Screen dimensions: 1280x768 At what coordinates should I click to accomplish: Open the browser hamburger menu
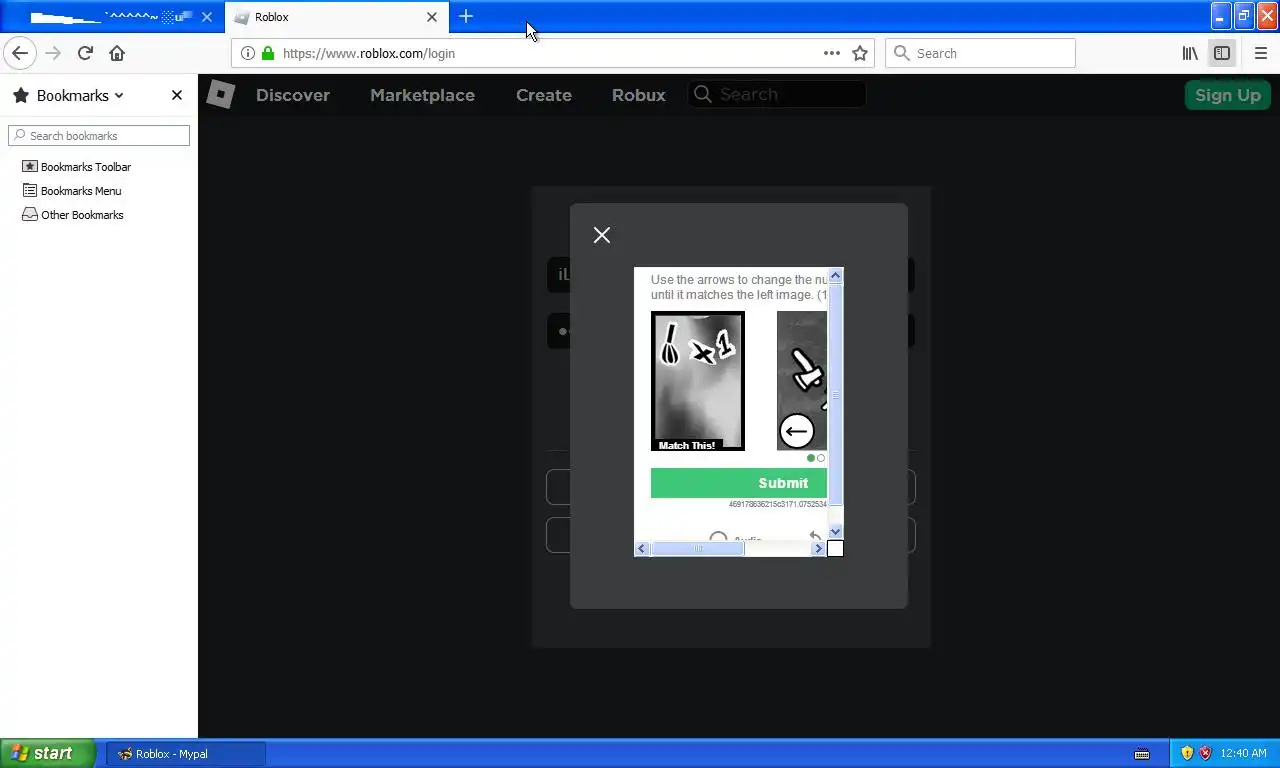point(1260,53)
